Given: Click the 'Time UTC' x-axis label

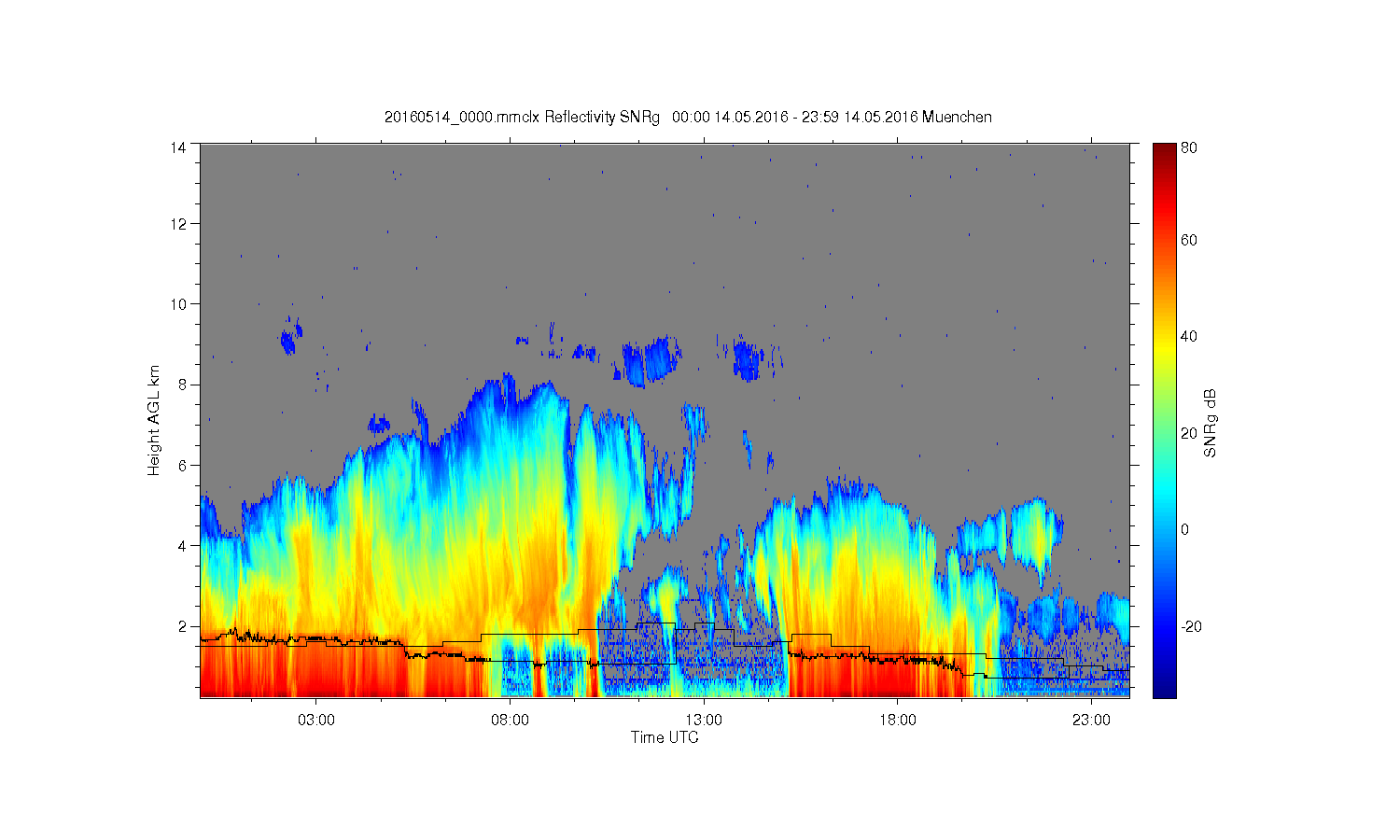Looking at the screenshot, I should (x=665, y=737).
